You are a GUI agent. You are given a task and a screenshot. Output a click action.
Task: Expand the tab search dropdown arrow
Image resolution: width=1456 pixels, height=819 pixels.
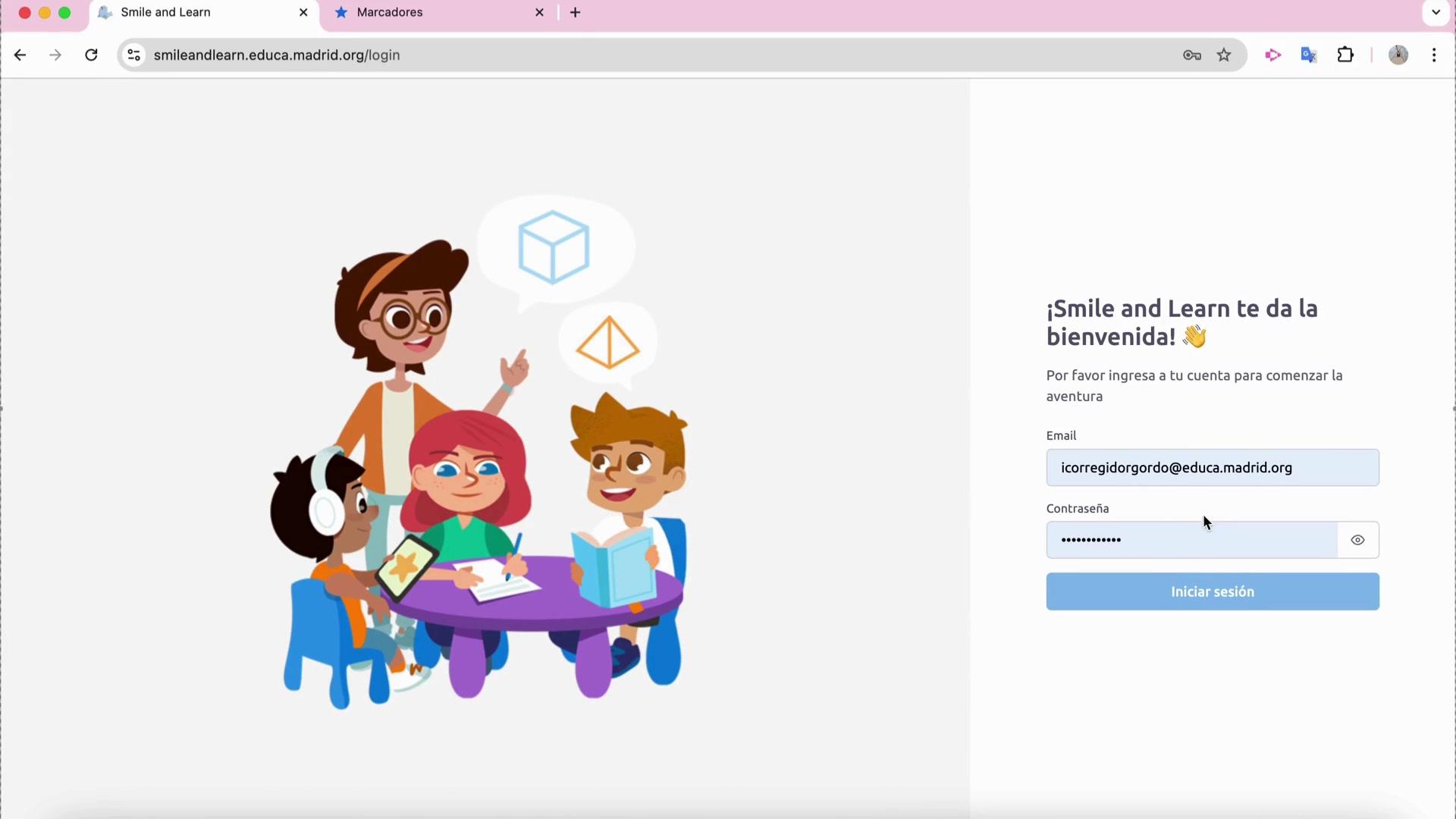tap(1436, 13)
